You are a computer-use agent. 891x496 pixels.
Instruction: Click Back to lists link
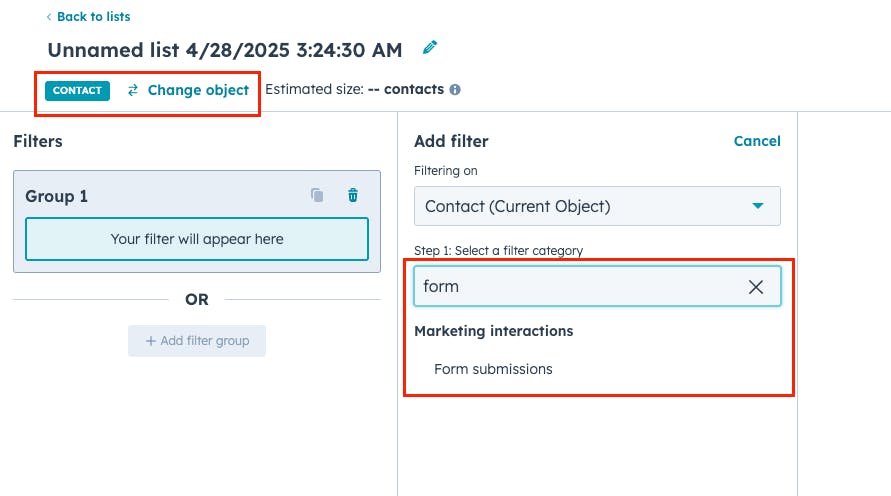pyautogui.click(x=94, y=17)
